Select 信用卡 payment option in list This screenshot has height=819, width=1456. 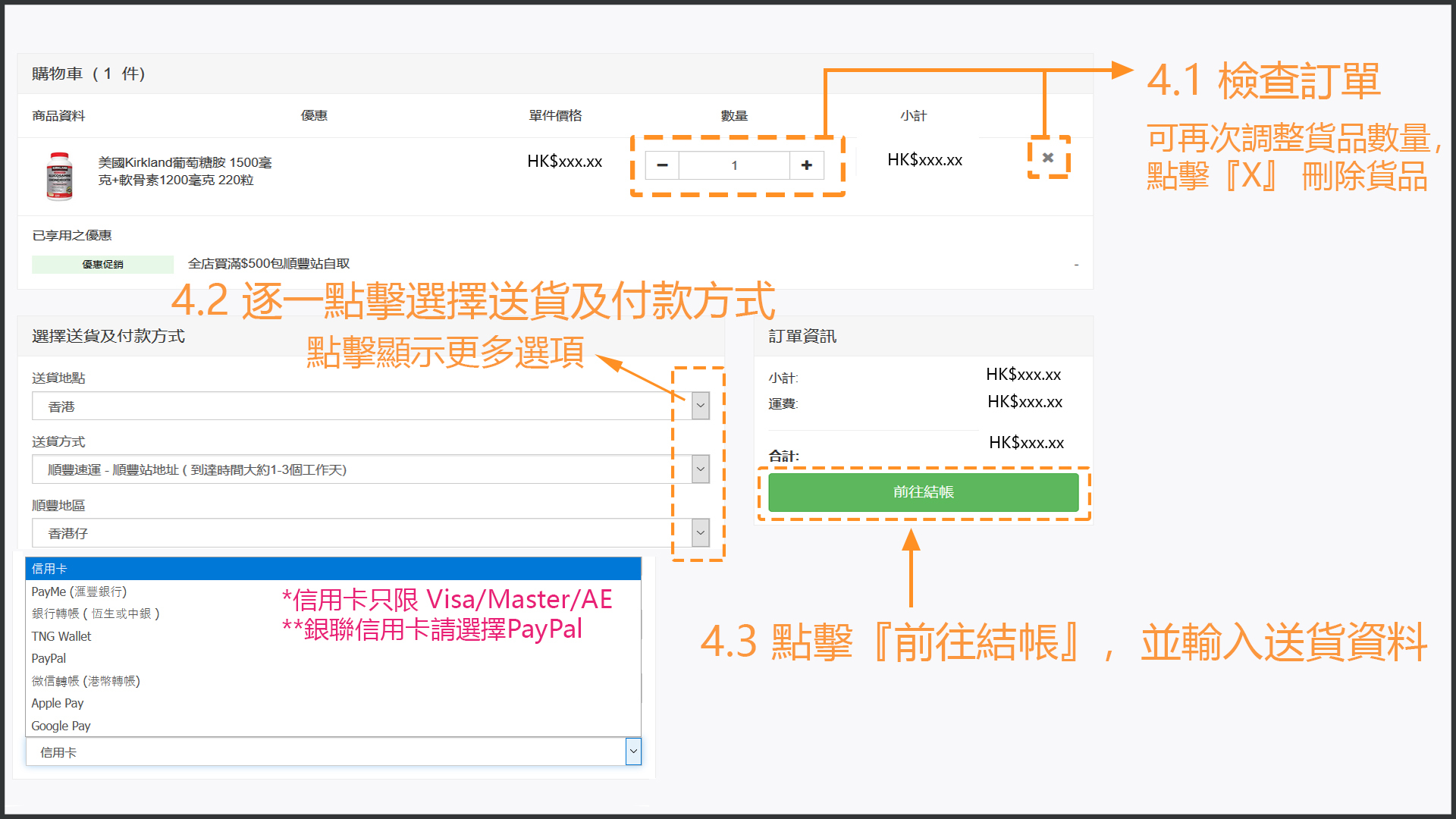point(49,569)
